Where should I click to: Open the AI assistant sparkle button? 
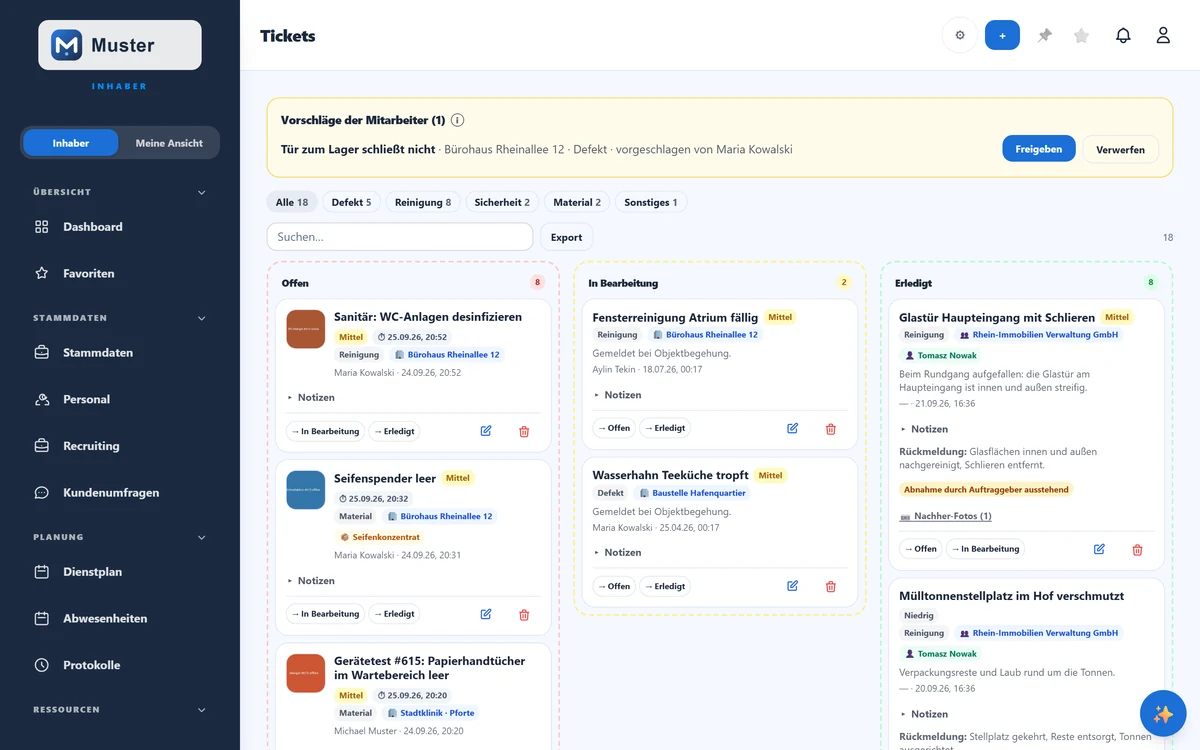pos(1163,714)
